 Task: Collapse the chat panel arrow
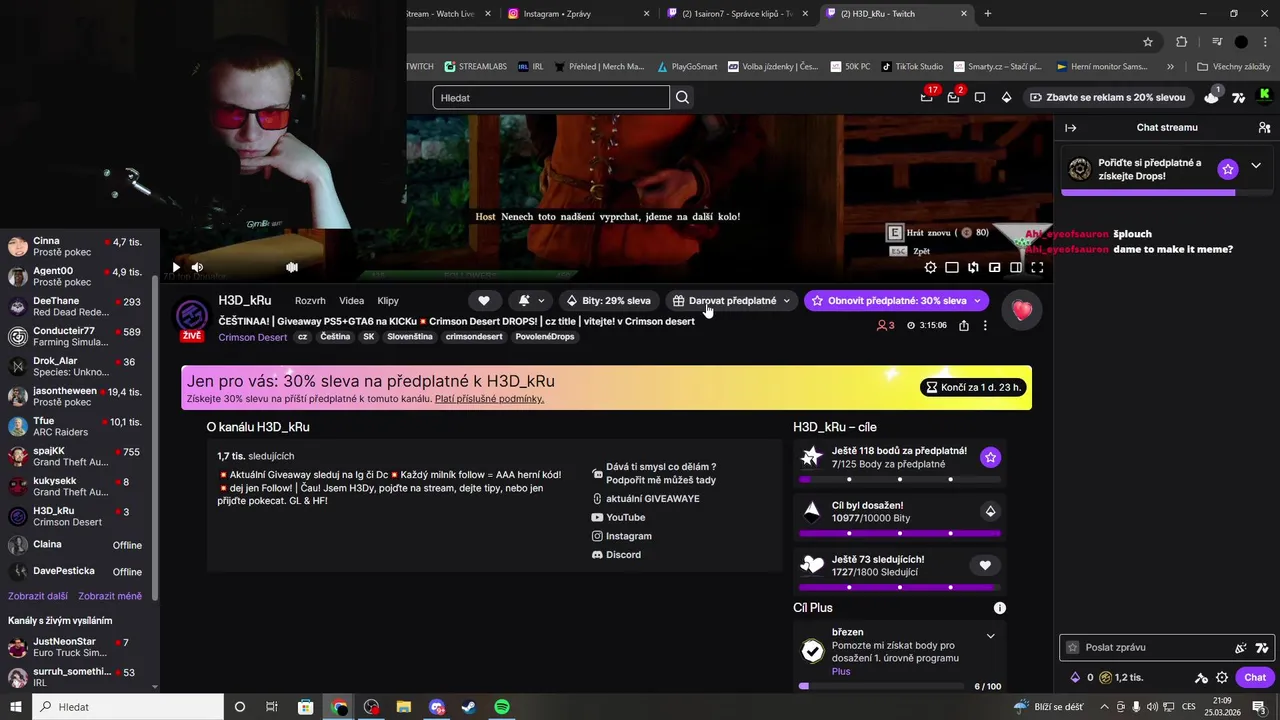click(1070, 128)
